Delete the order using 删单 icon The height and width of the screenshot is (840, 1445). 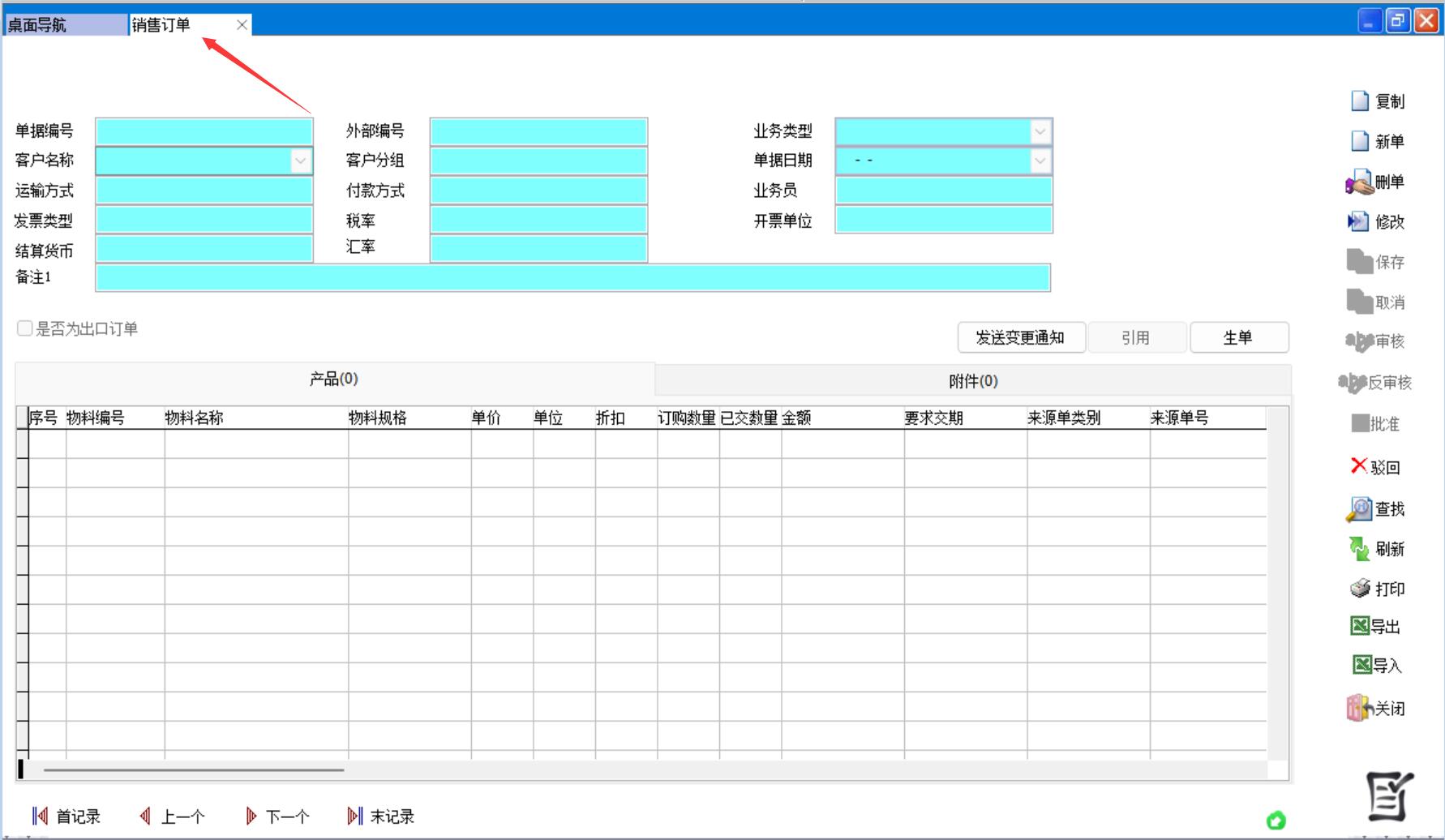pyautogui.click(x=1359, y=182)
